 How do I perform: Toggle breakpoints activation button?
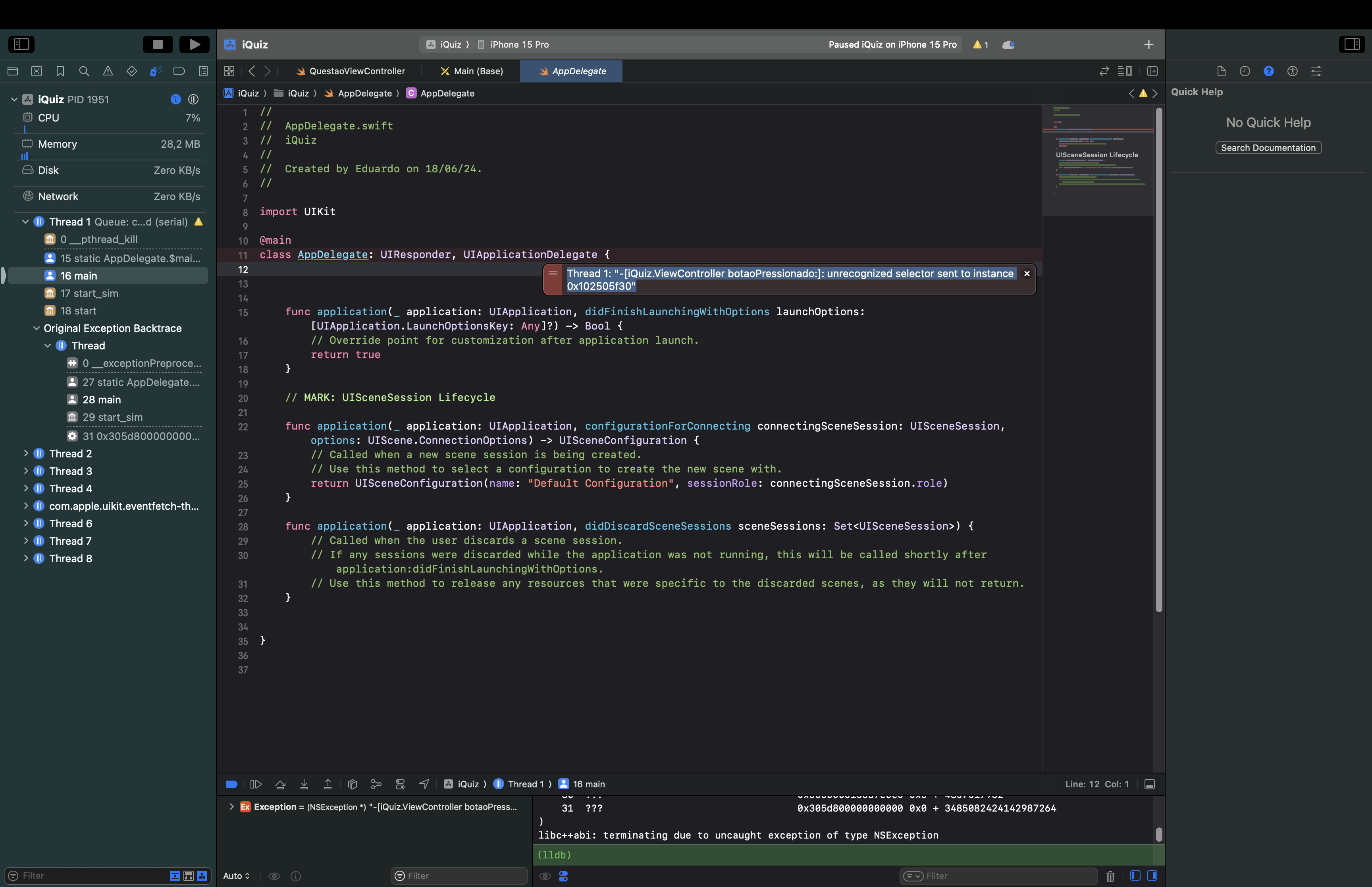231,784
